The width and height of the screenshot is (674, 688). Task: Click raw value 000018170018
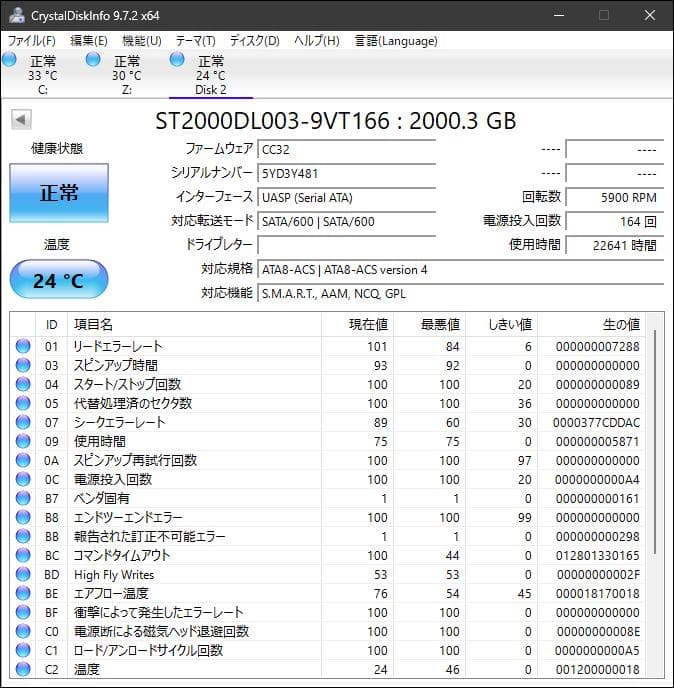(598, 594)
